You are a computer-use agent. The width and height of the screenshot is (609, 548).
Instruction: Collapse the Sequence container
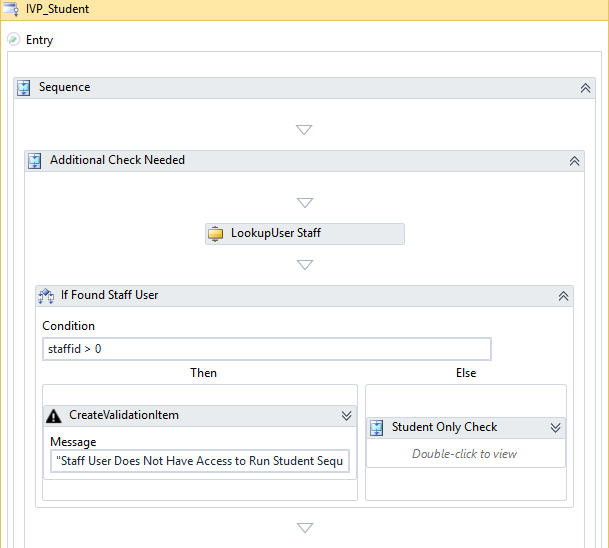click(x=586, y=88)
